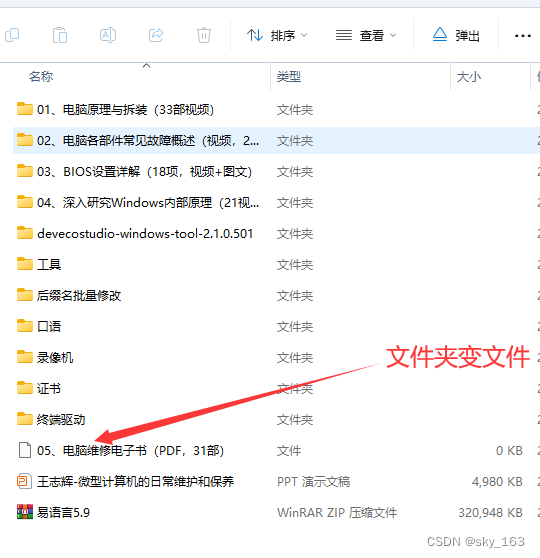Image resolution: width=540 pixels, height=558 pixels.
Task: Click the 文件夹 type cell of devecostudio row
Action: (x=295, y=233)
